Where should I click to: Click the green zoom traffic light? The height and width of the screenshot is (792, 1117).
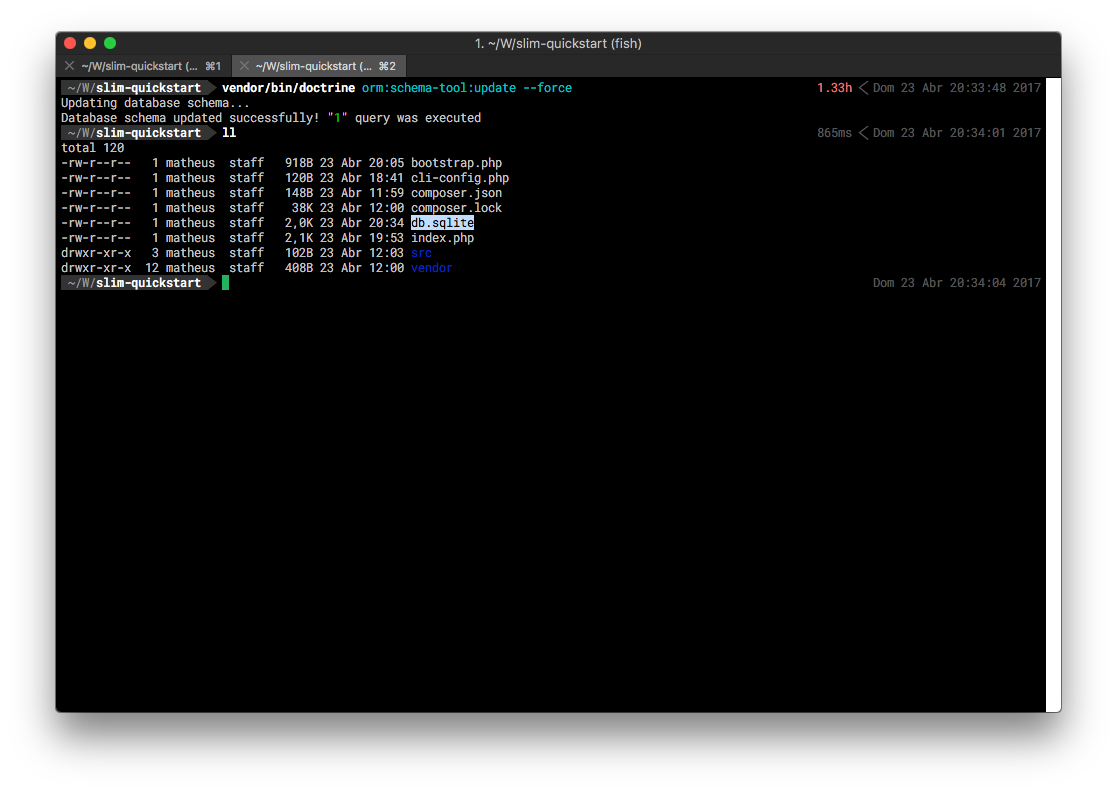[109, 43]
